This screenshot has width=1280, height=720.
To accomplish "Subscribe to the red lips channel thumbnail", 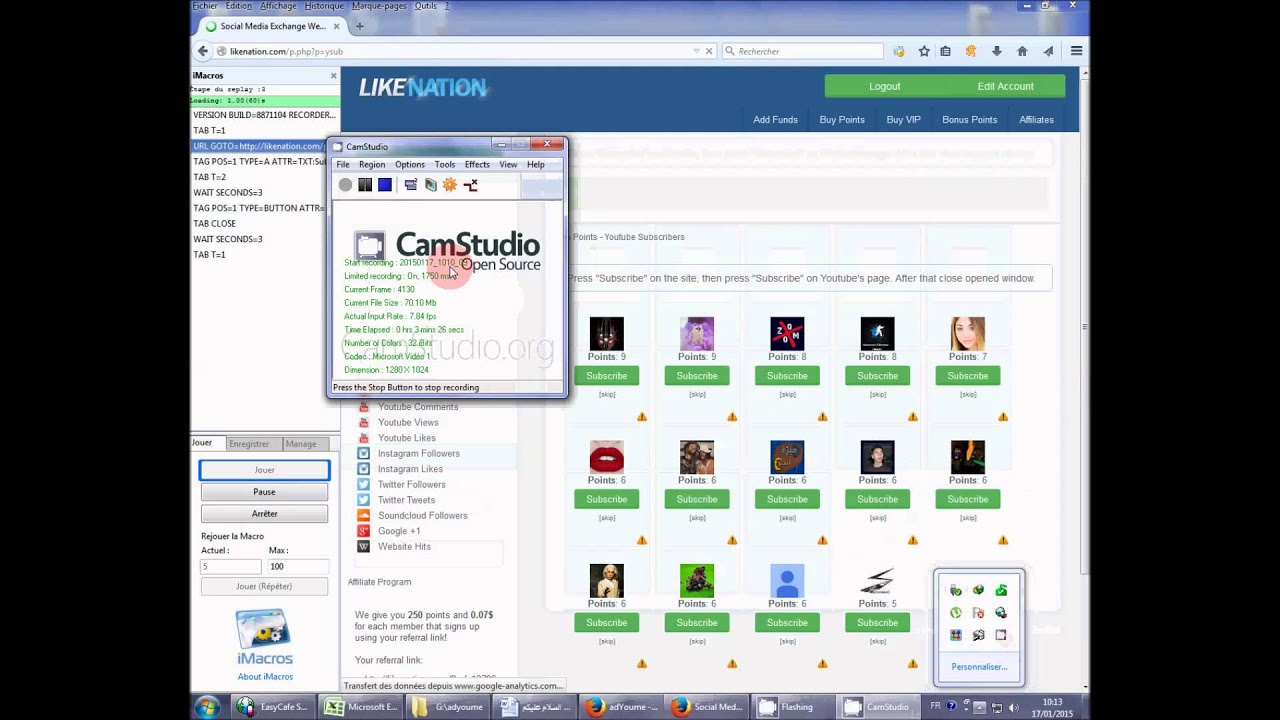I will (x=606, y=499).
